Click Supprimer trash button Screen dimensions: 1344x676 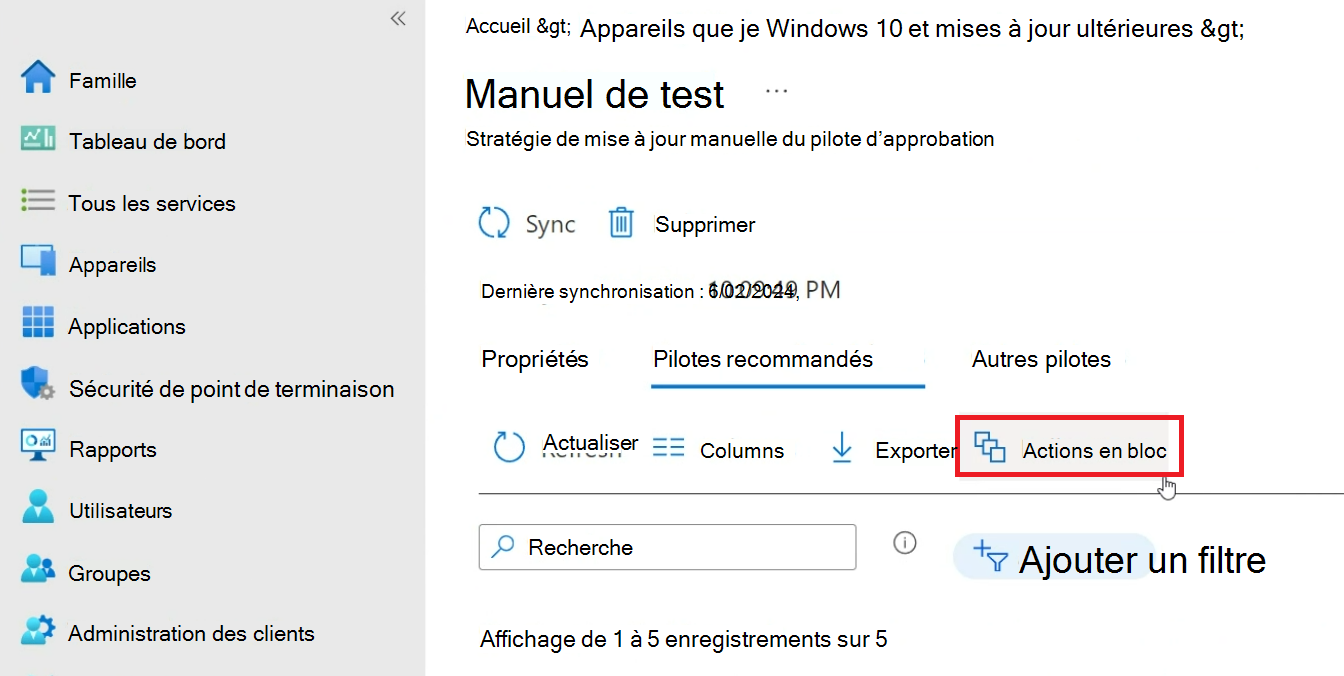pyautogui.click(x=682, y=224)
